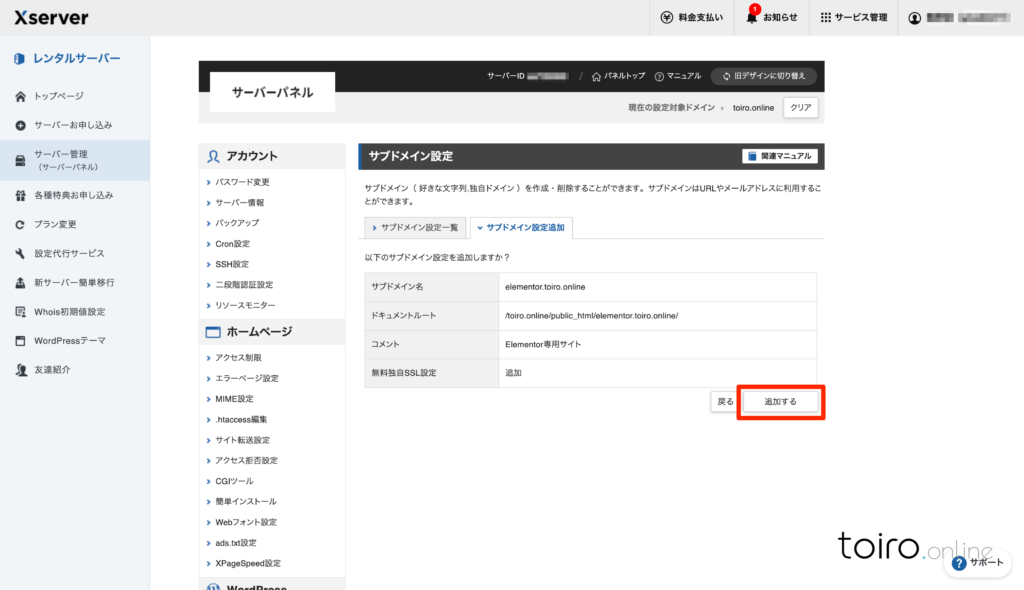Open the お知らせ notification bell

coord(752,17)
